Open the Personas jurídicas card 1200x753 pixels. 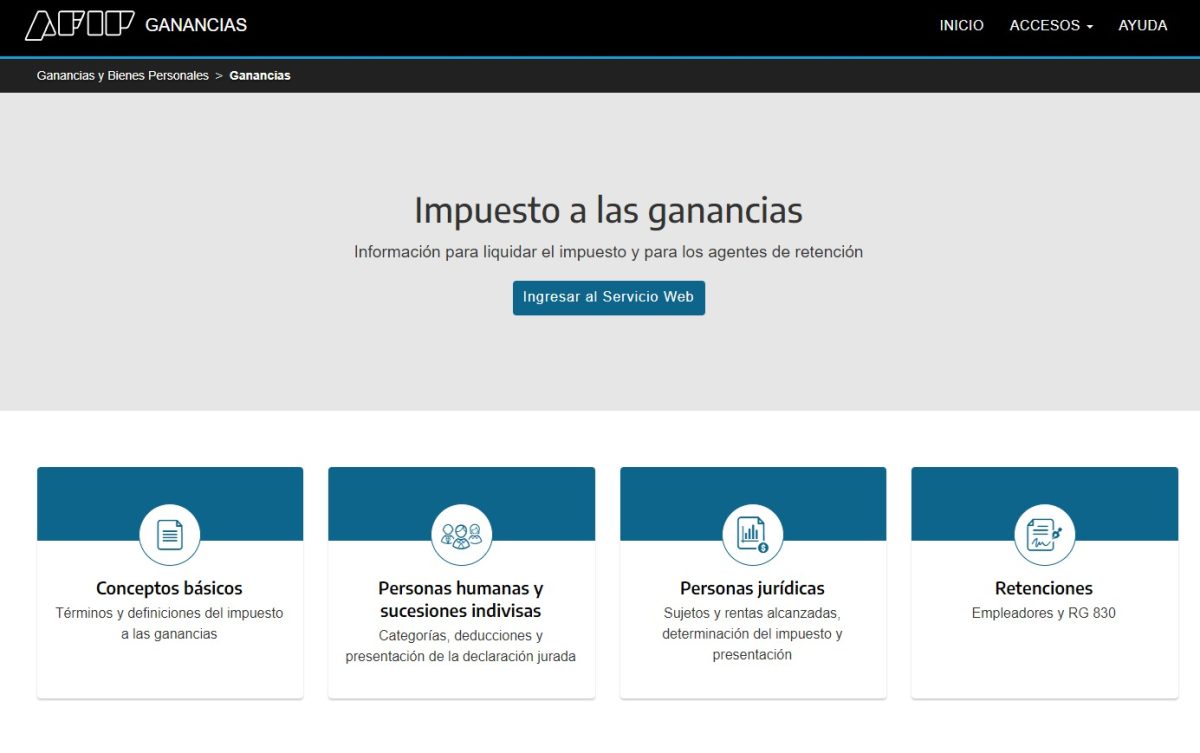(753, 600)
